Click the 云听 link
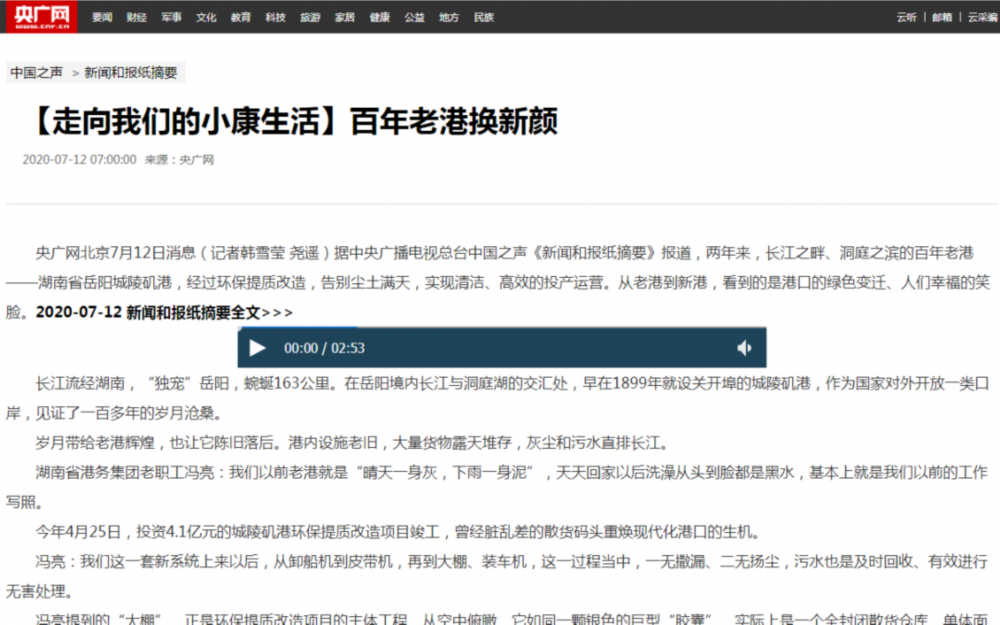This screenshot has height=625, width=1000. [x=906, y=17]
